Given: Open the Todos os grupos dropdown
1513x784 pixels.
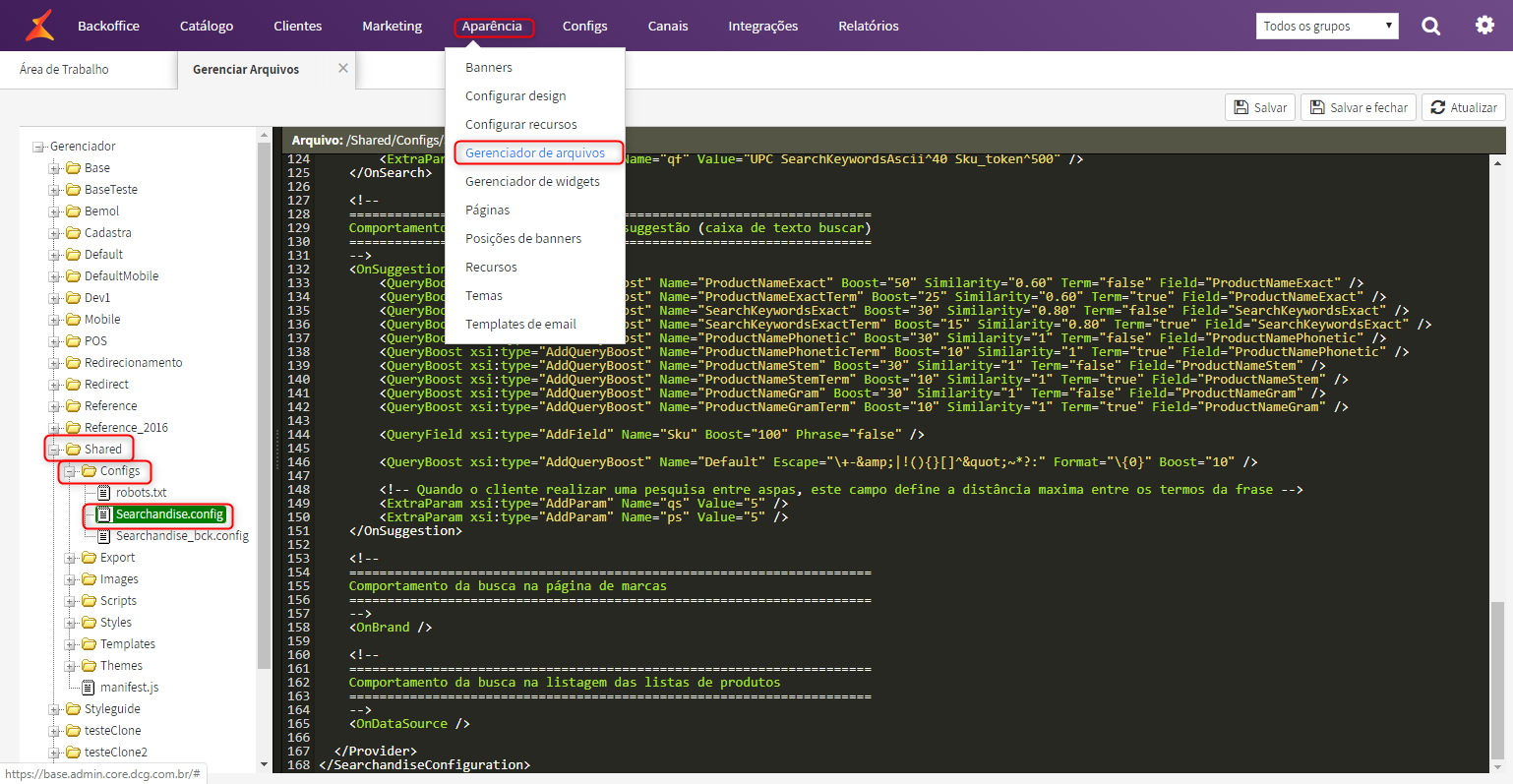Looking at the screenshot, I should click(1327, 26).
